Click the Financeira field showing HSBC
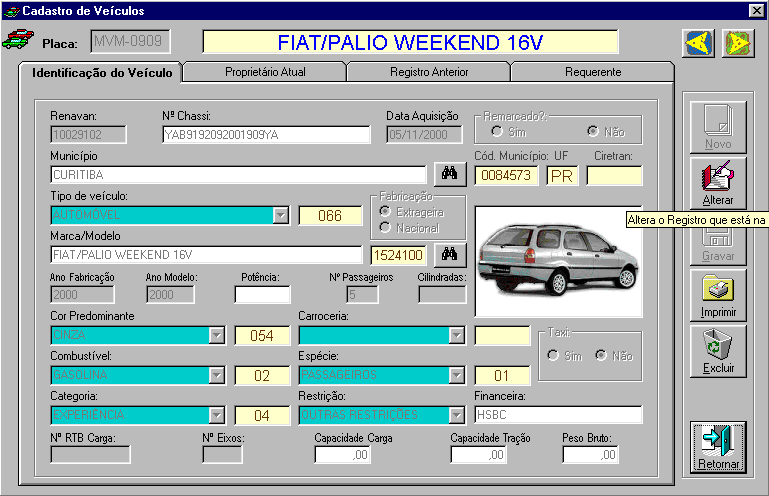This screenshot has width=769, height=496. tap(558, 415)
